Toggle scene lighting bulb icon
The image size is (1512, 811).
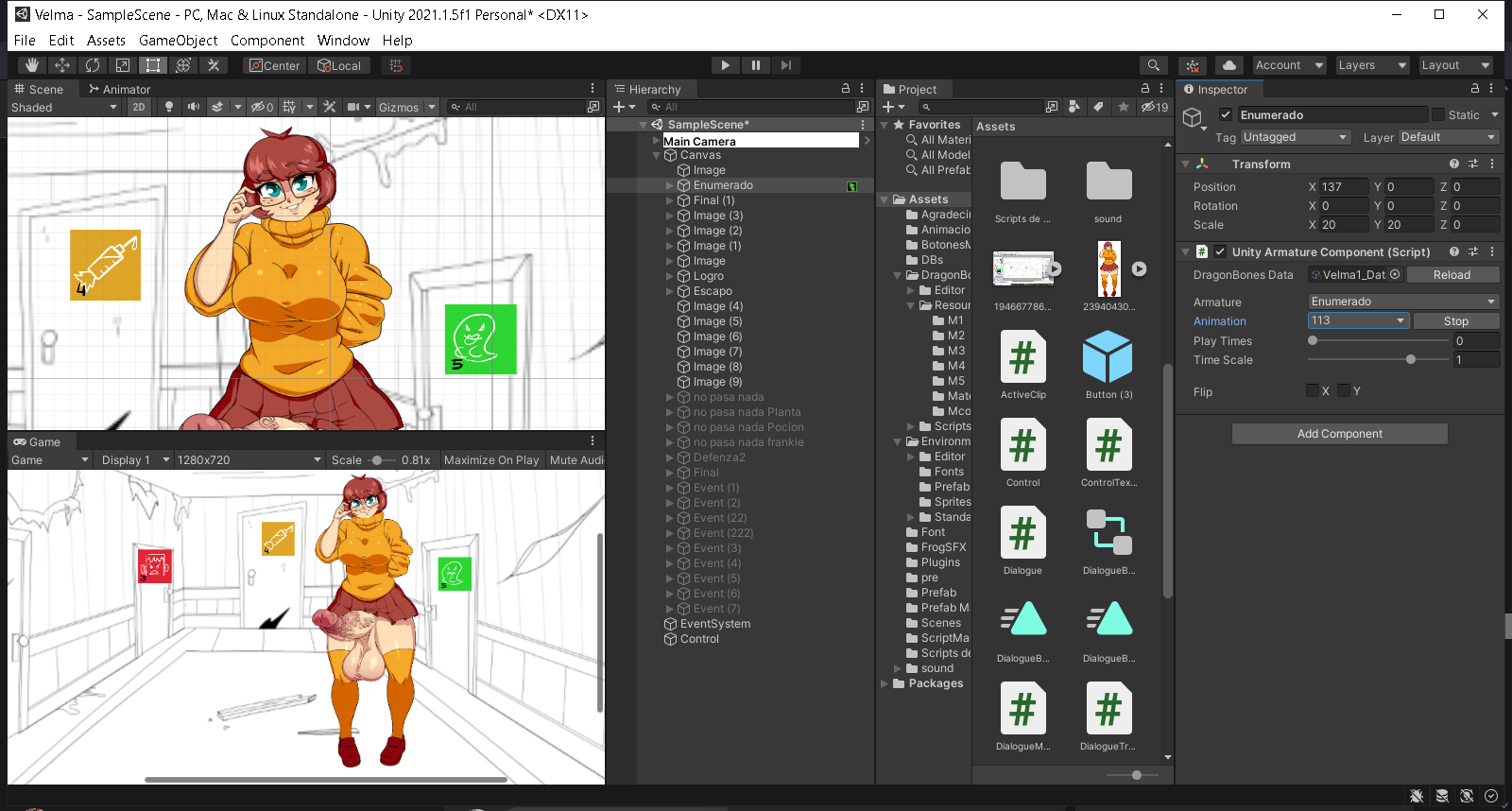pos(169,107)
